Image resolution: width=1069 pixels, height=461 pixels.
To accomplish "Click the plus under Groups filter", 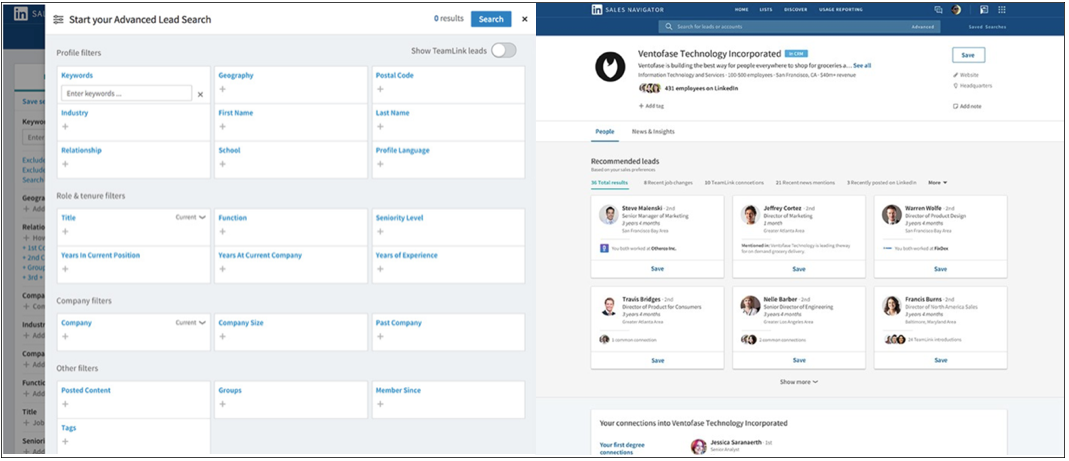I will click(222, 404).
